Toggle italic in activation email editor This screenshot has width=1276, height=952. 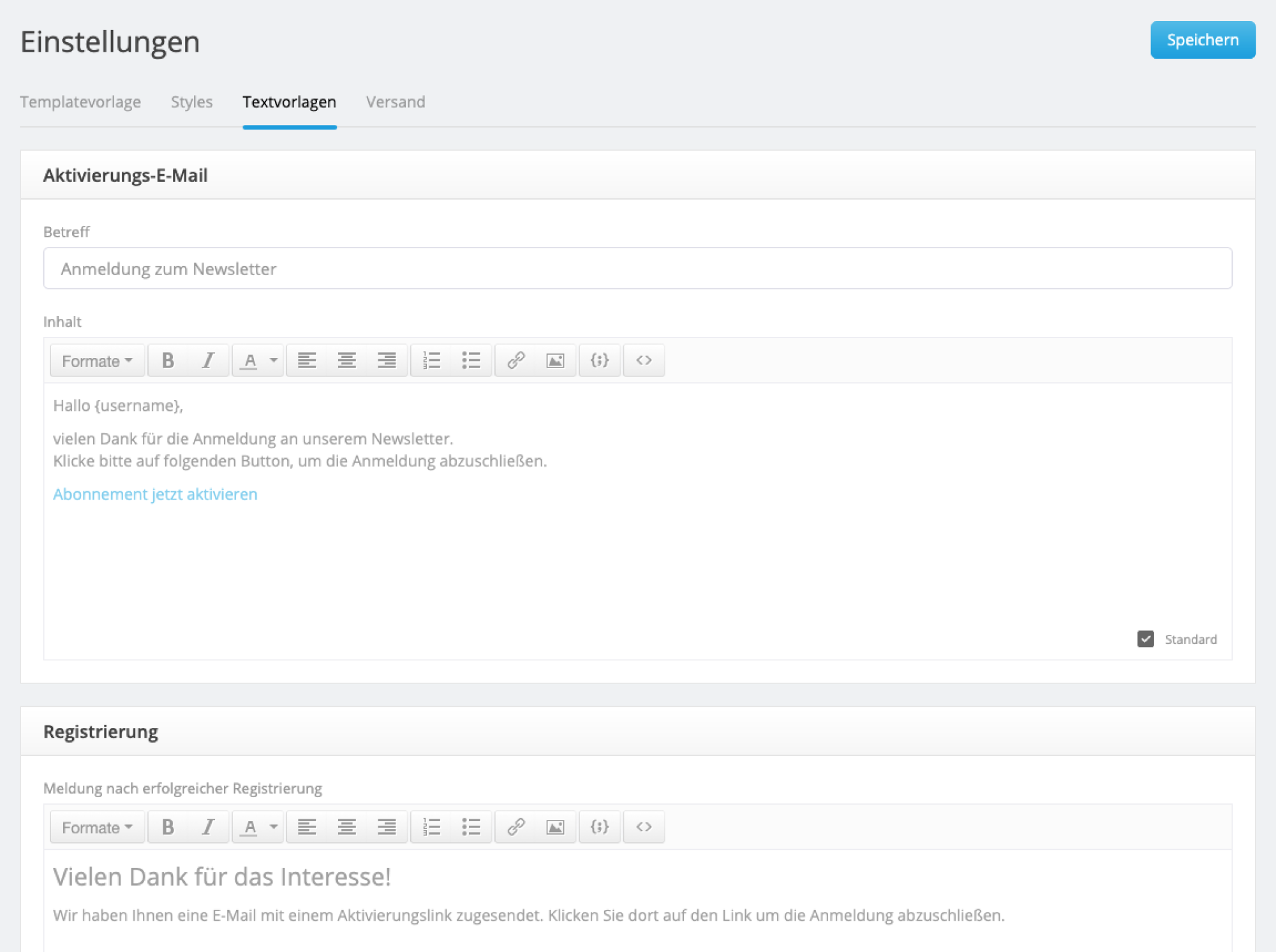(x=208, y=361)
